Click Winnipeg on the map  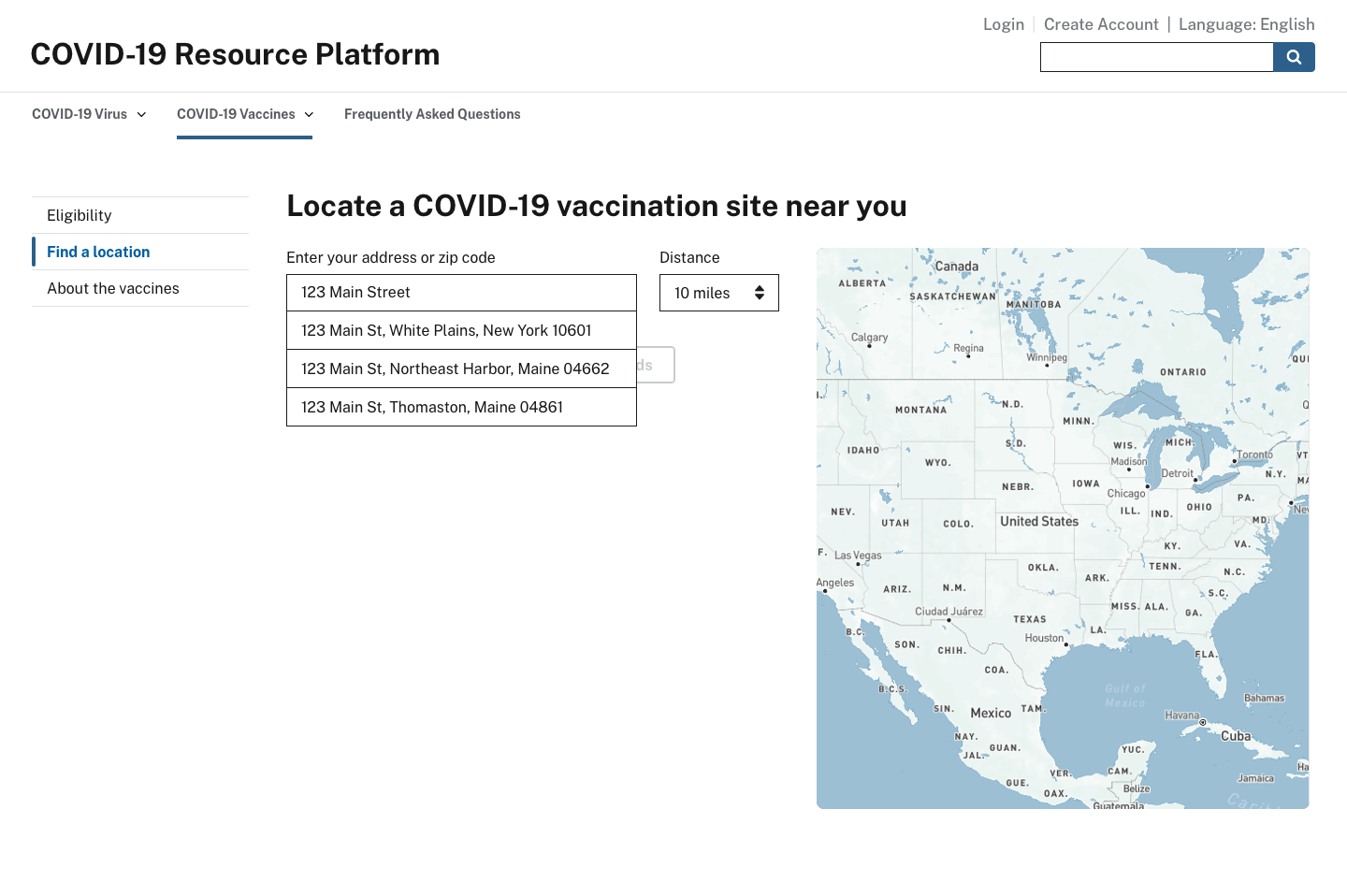tap(1047, 357)
